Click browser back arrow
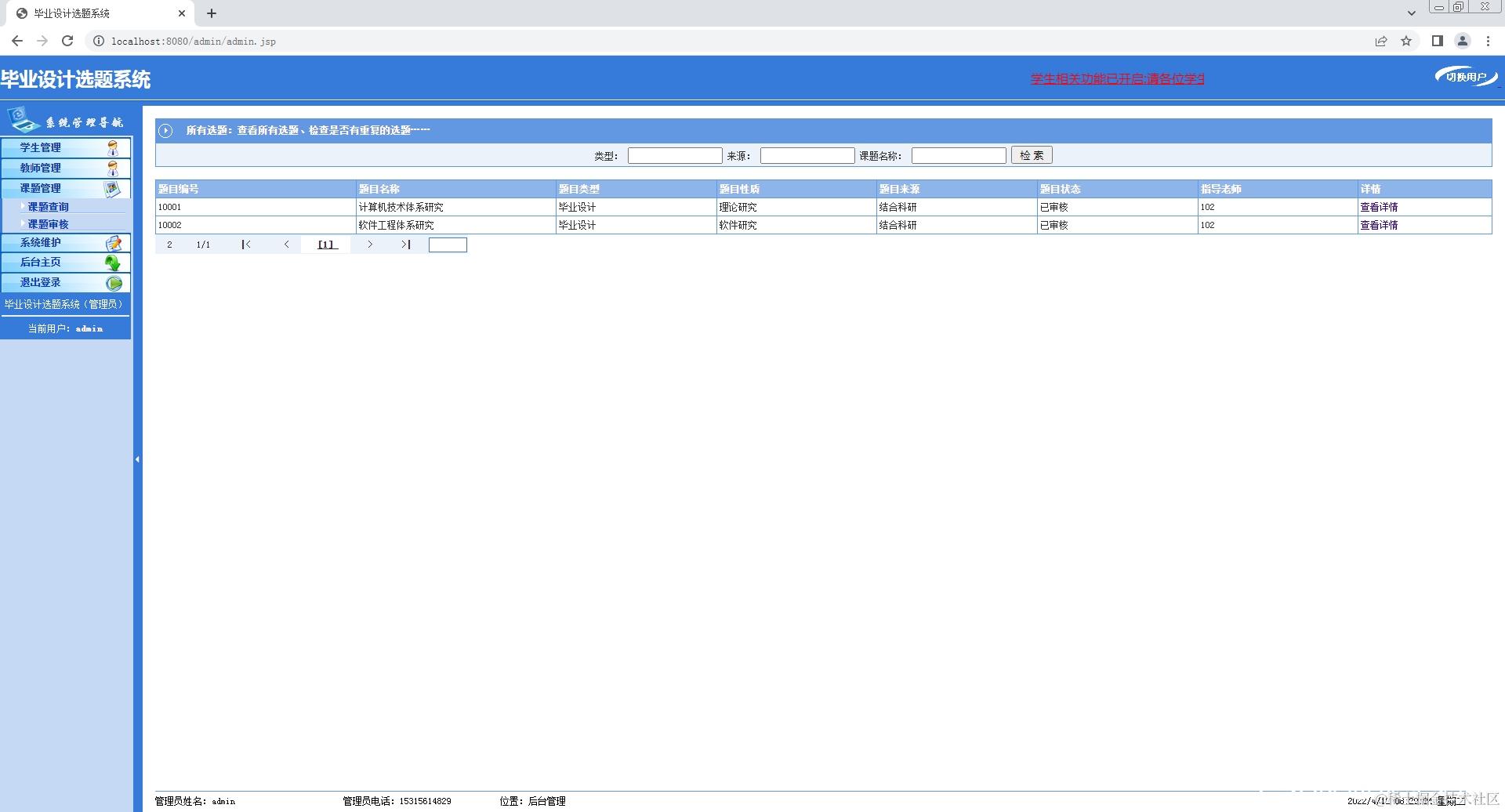The height and width of the screenshot is (812, 1505). pyautogui.click(x=17, y=41)
